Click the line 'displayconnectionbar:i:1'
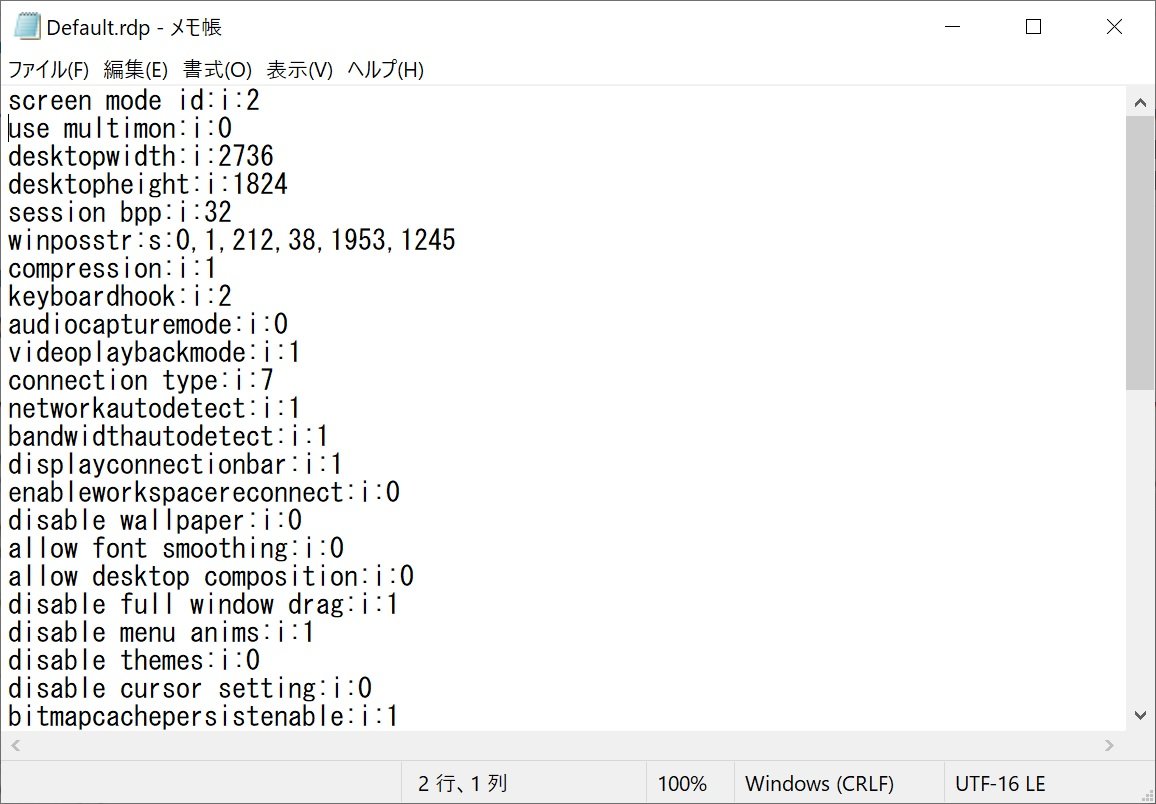Screen dimensions: 1156x804 (175, 464)
